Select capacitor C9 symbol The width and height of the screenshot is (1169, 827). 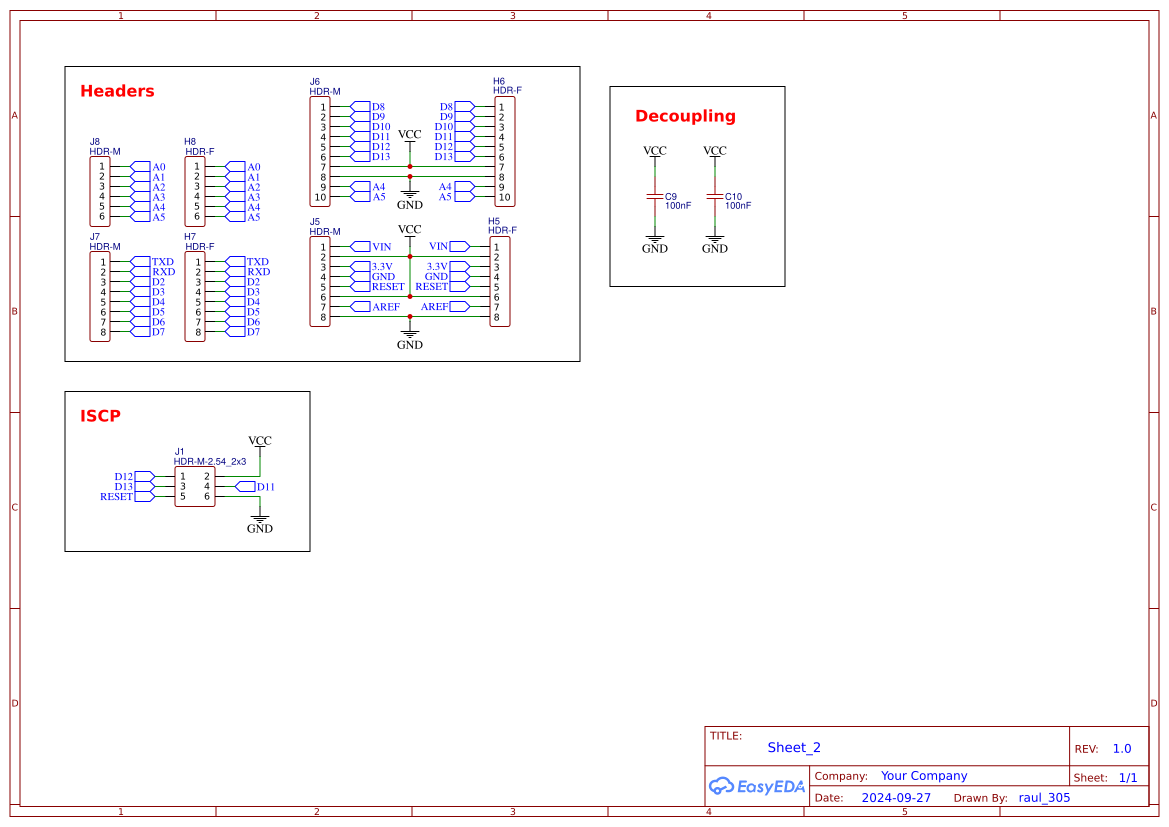tap(655, 196)
